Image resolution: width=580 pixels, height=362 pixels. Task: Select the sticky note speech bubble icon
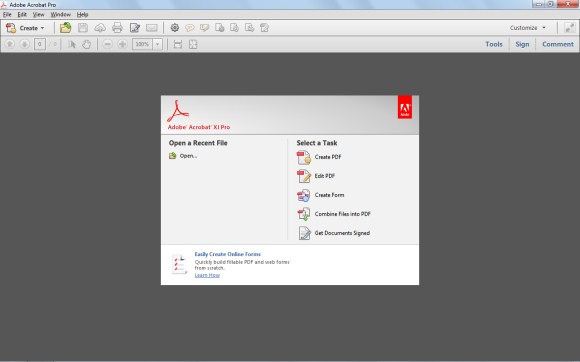tap(190, 28)
